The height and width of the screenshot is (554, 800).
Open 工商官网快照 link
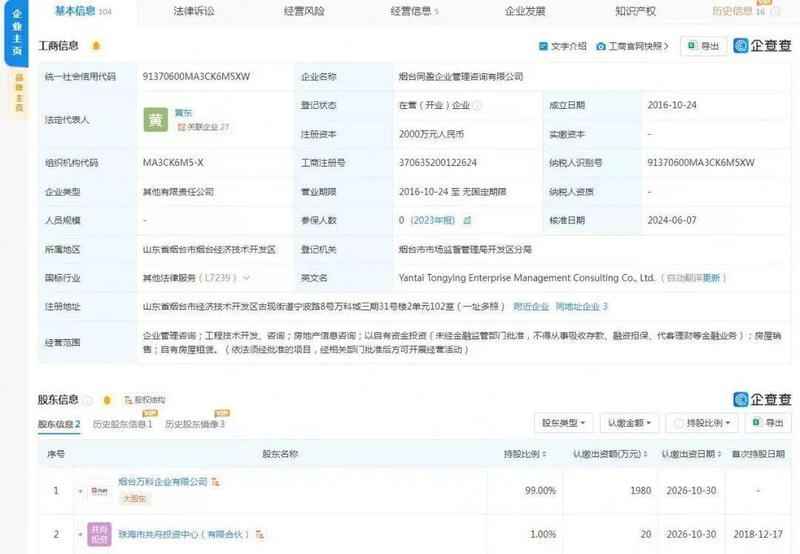(x=632, y=46)
